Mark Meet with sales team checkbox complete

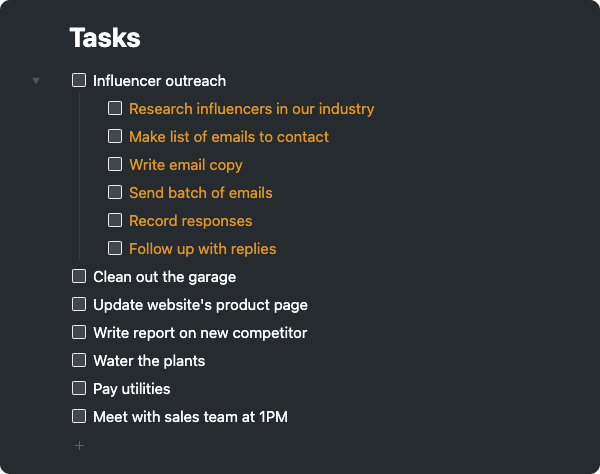79,416
